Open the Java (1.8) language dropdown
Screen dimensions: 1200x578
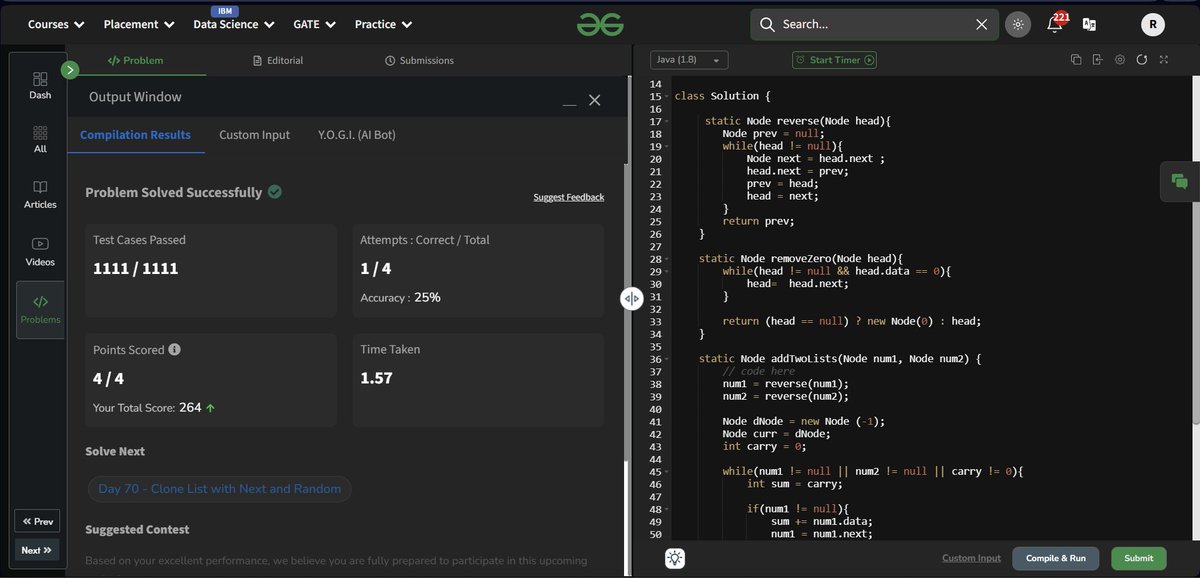pos(689,60)
